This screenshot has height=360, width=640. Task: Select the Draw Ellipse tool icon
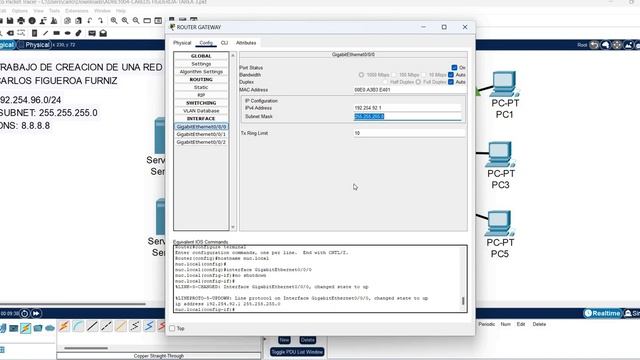67,33
